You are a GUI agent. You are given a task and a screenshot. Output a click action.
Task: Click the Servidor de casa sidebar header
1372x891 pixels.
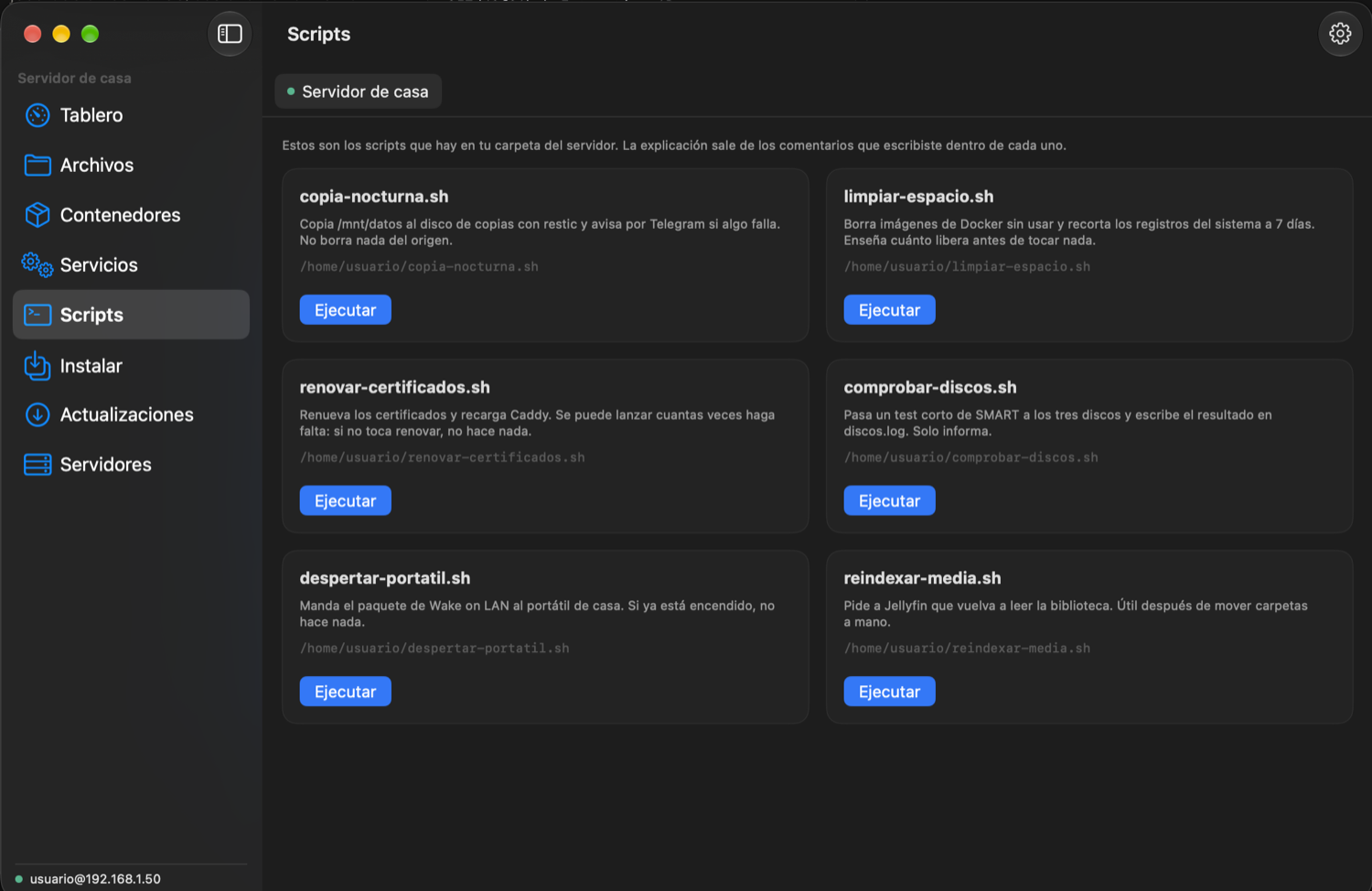[x=74, y=79]
